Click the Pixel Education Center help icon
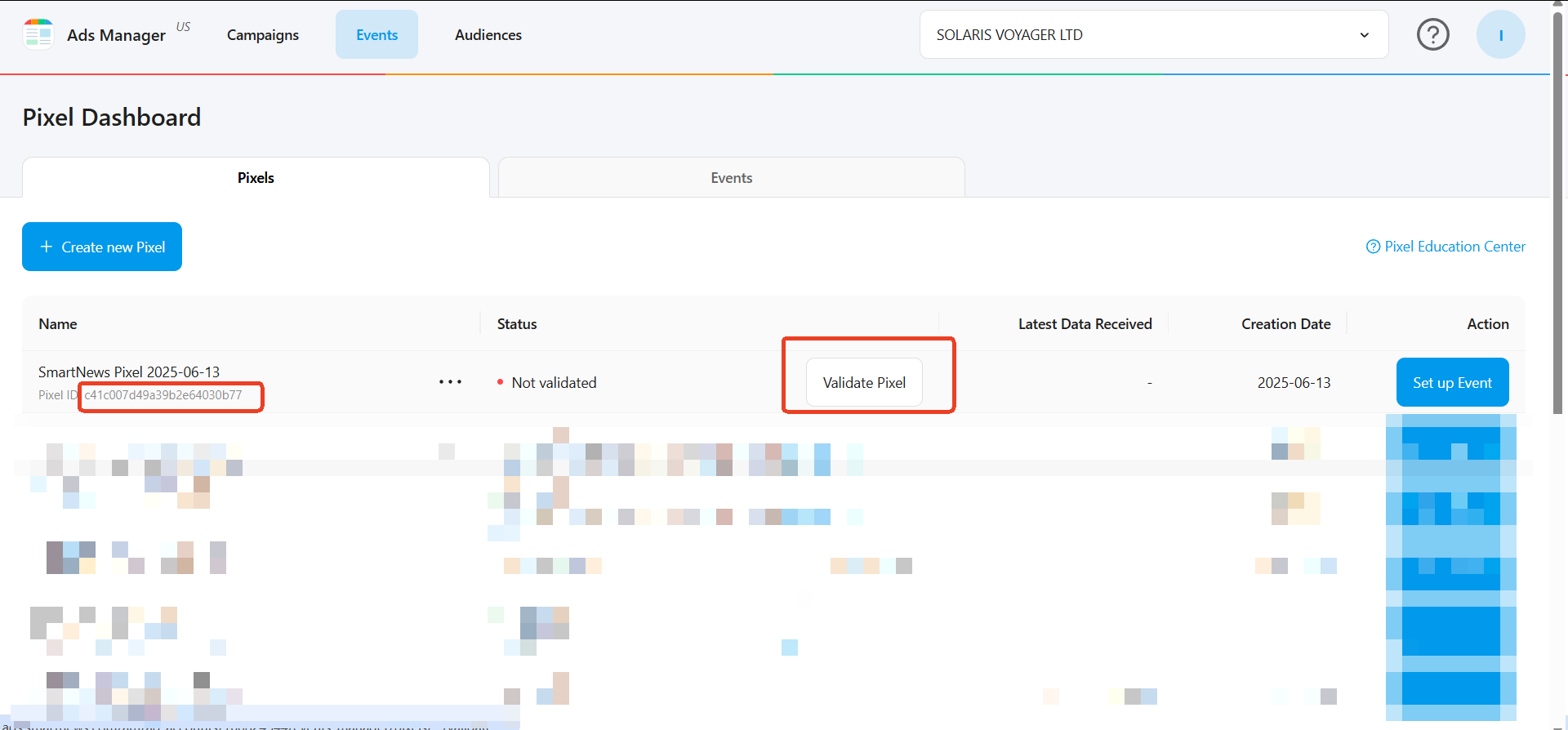Viewport: 1568px width, 730px height. pos(1373,247)
